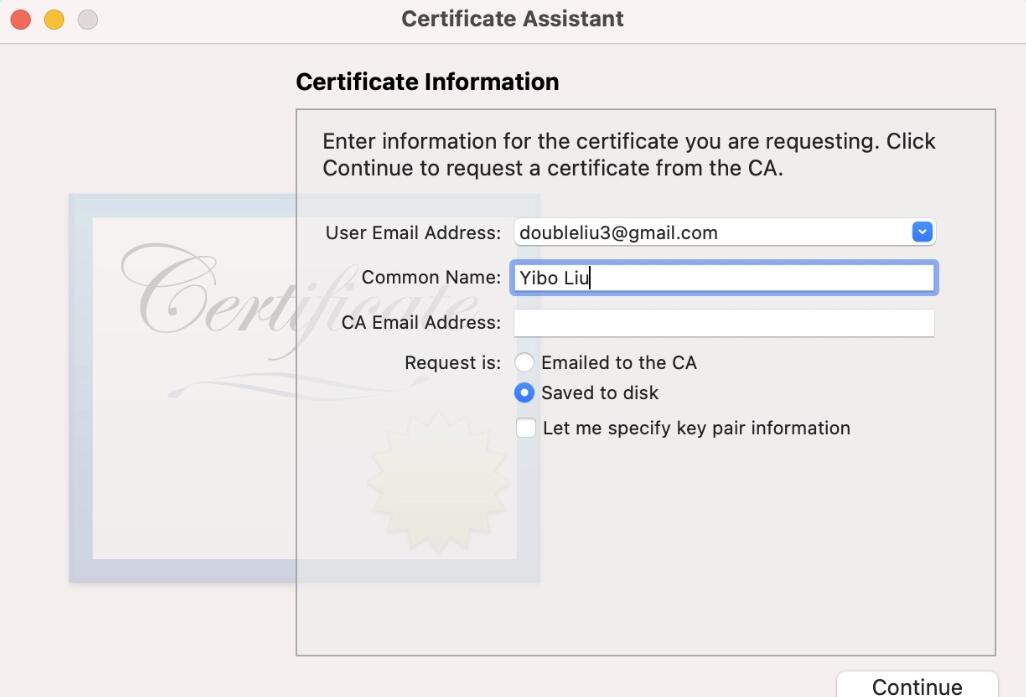Click the empty CA Email Address field
The image size is (1026, 697).
724,323
